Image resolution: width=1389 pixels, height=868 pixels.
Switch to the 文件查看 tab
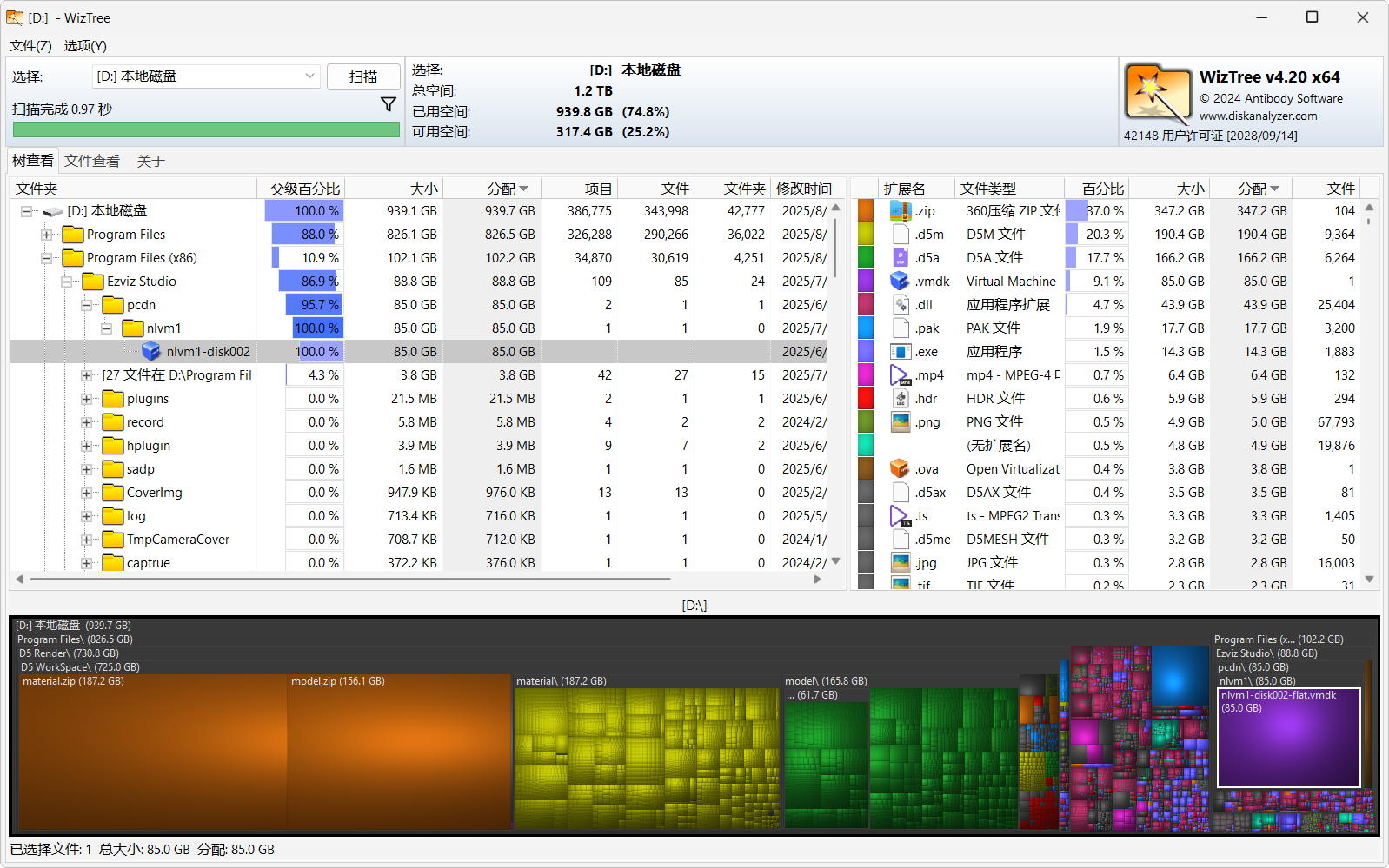[92, 161]
